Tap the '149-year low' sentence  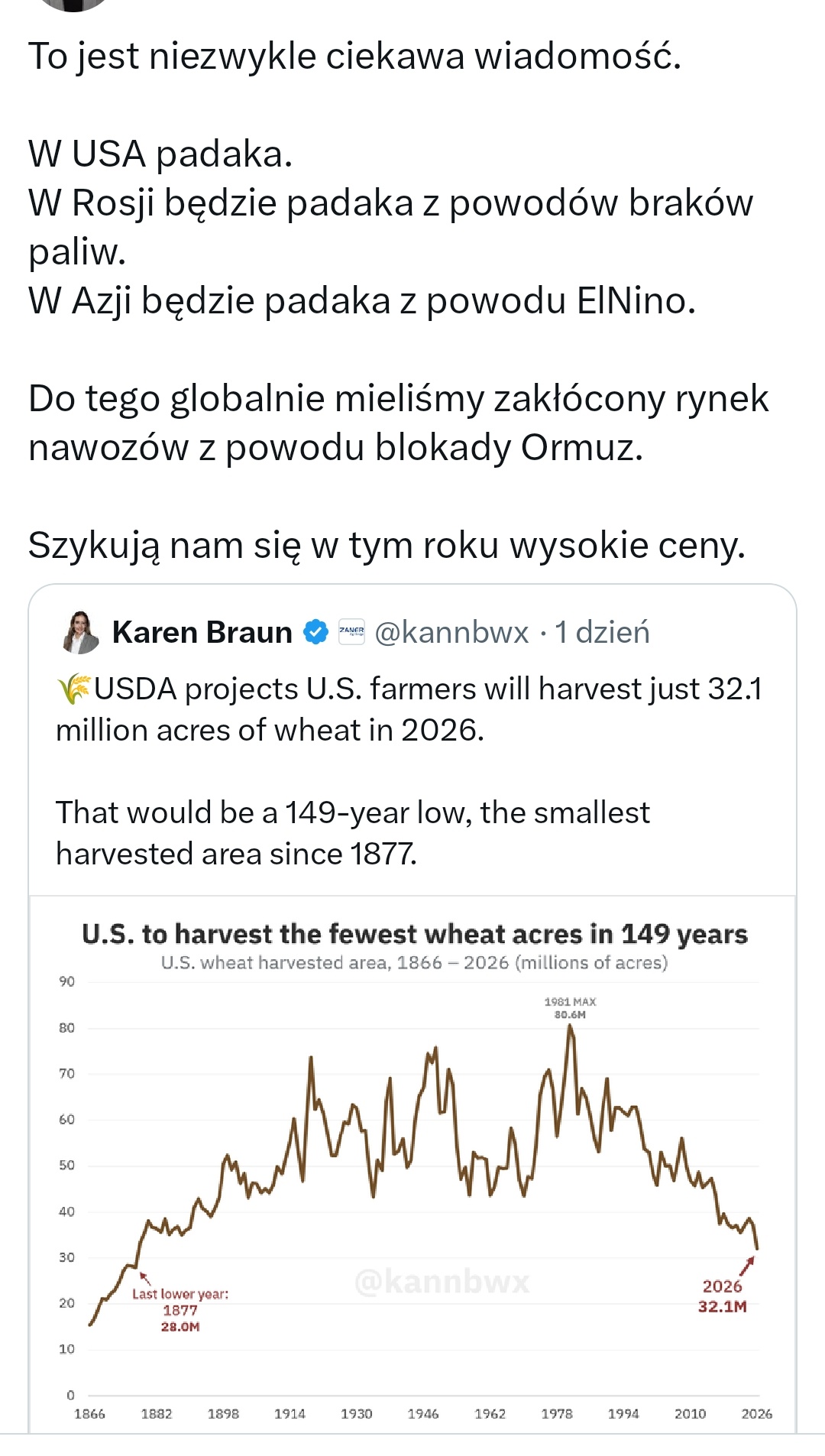(x=353, y=833)
